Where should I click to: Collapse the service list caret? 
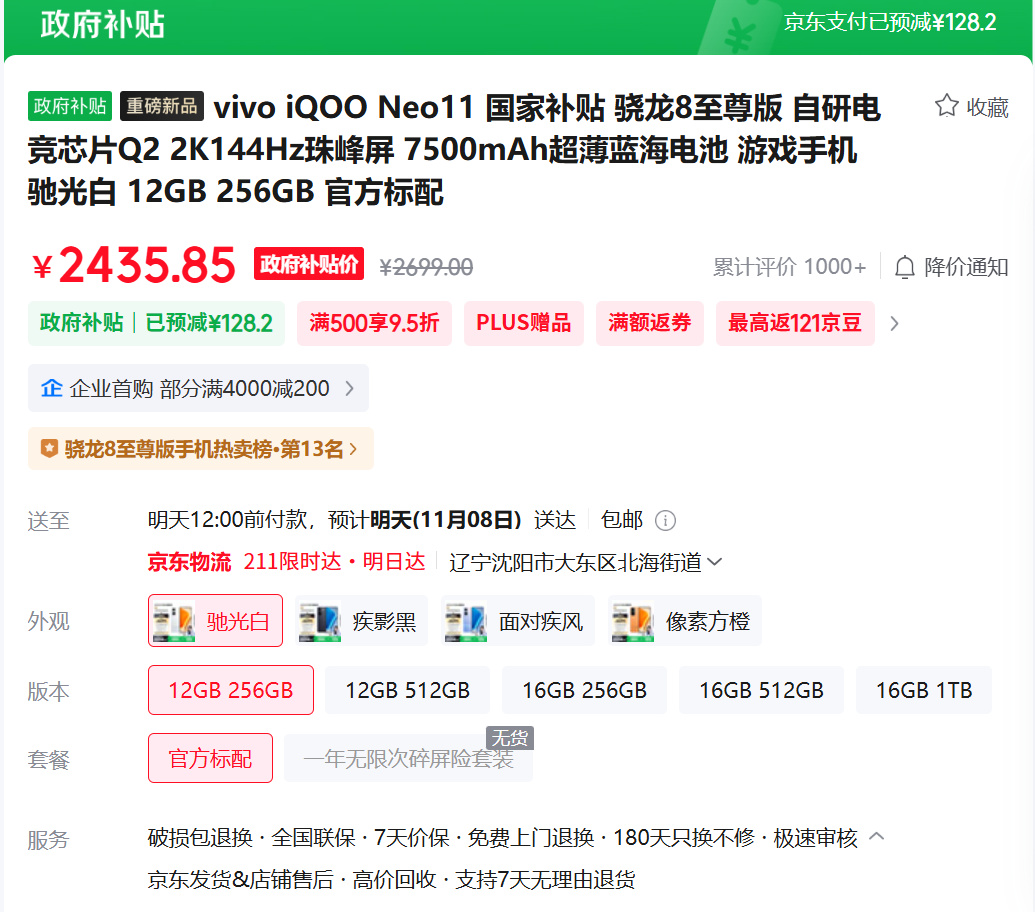pyautogui.click(x=877, y=837)
